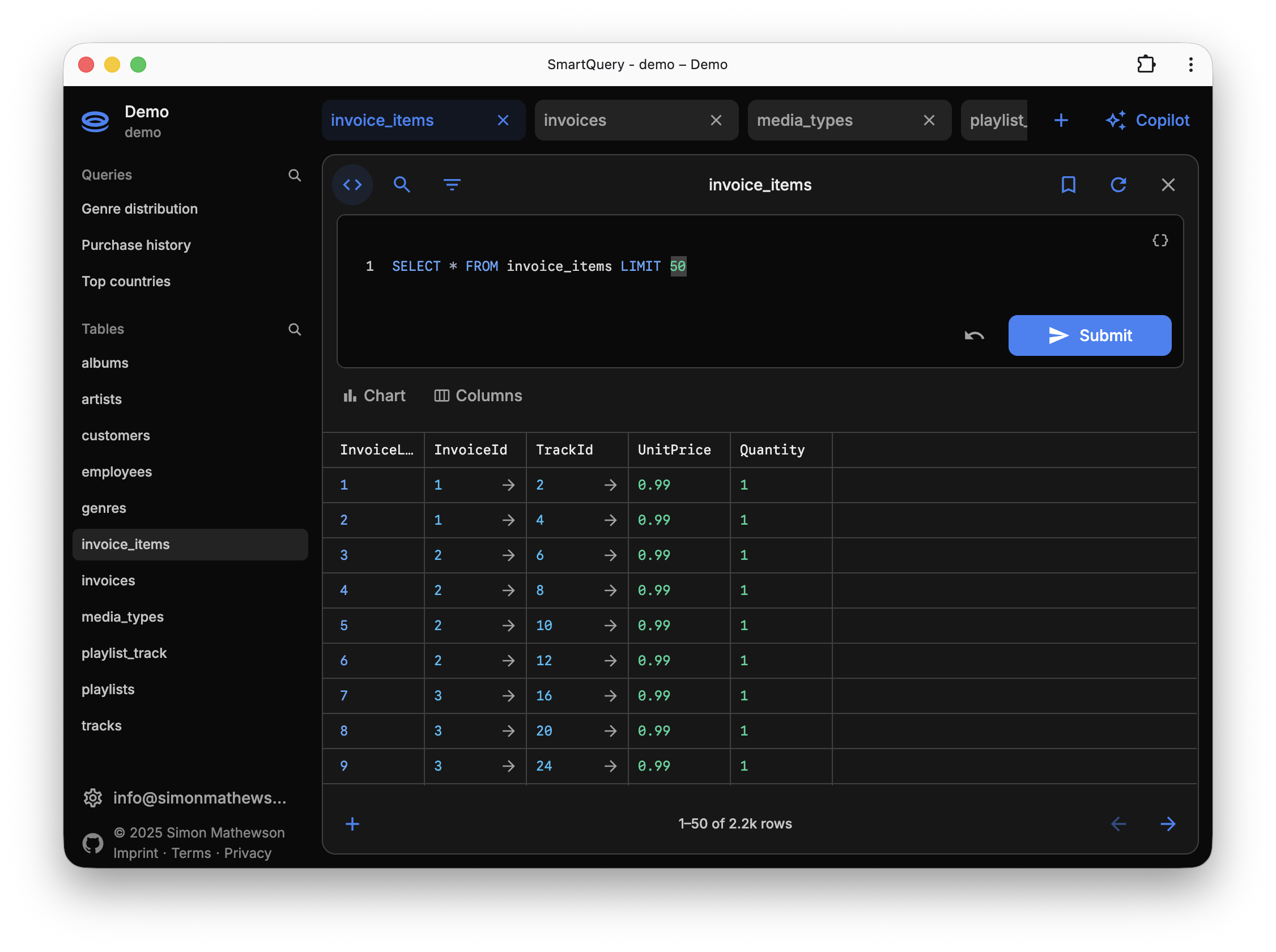Toggle the SQL code editor icon
Image resolution: width=1276 pixels, height=952 pixels.
(x=352, y=184)
